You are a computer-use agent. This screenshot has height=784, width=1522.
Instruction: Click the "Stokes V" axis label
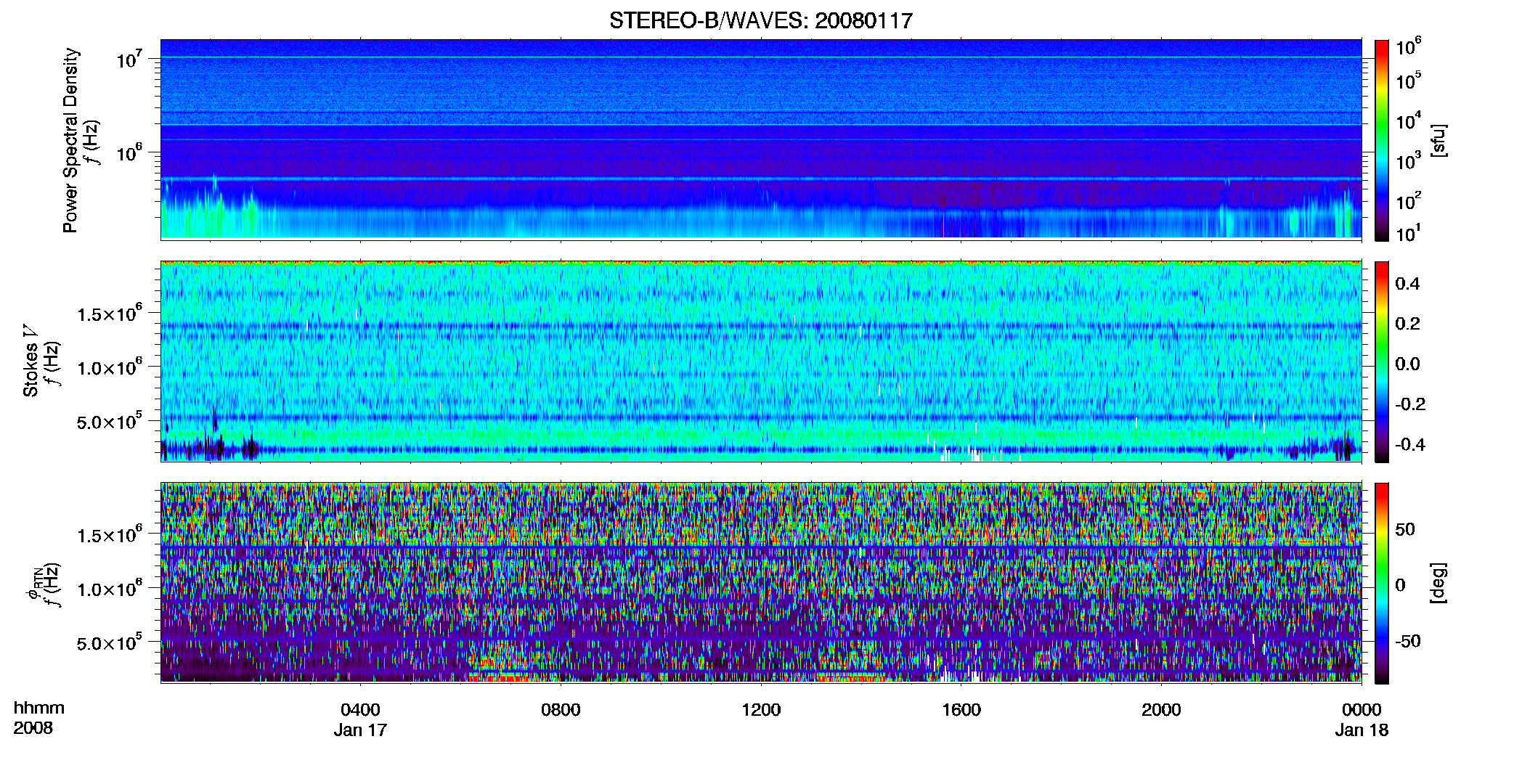click(x=30, y=362)
